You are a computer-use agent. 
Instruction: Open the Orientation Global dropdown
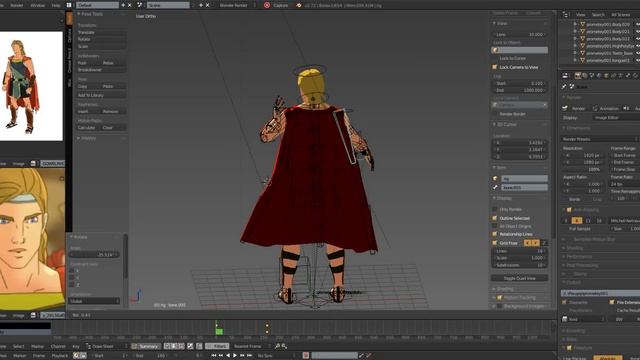click(94, 301)
